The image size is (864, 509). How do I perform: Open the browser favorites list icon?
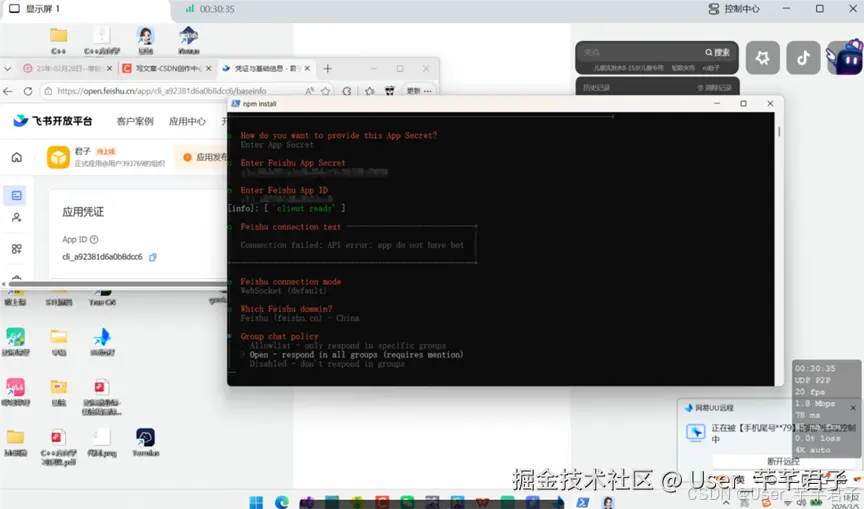369,91
